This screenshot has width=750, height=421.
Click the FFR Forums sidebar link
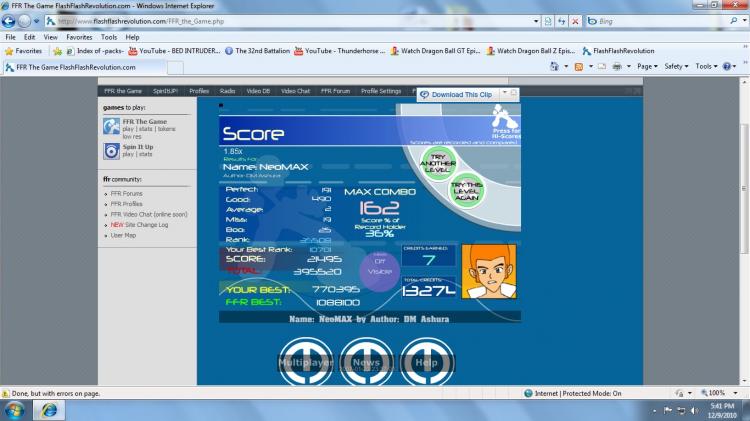[126, 194]
